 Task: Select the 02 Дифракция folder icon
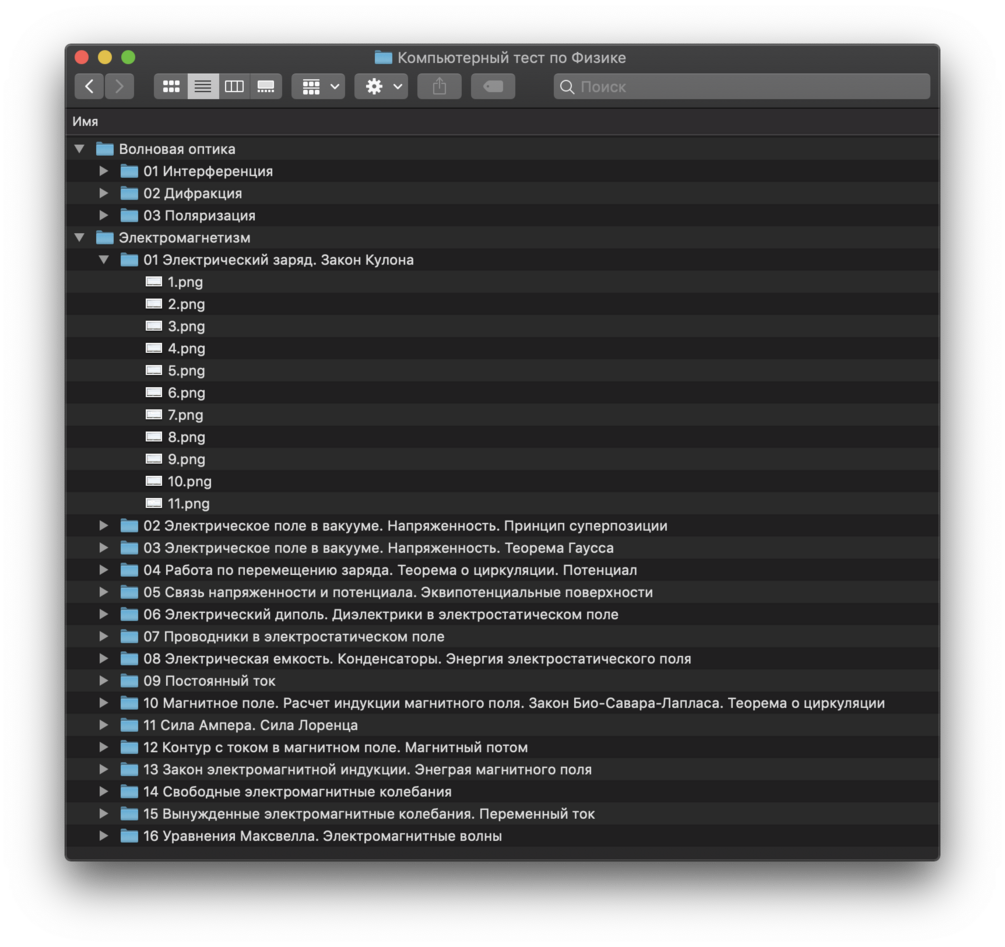(129, 193)
